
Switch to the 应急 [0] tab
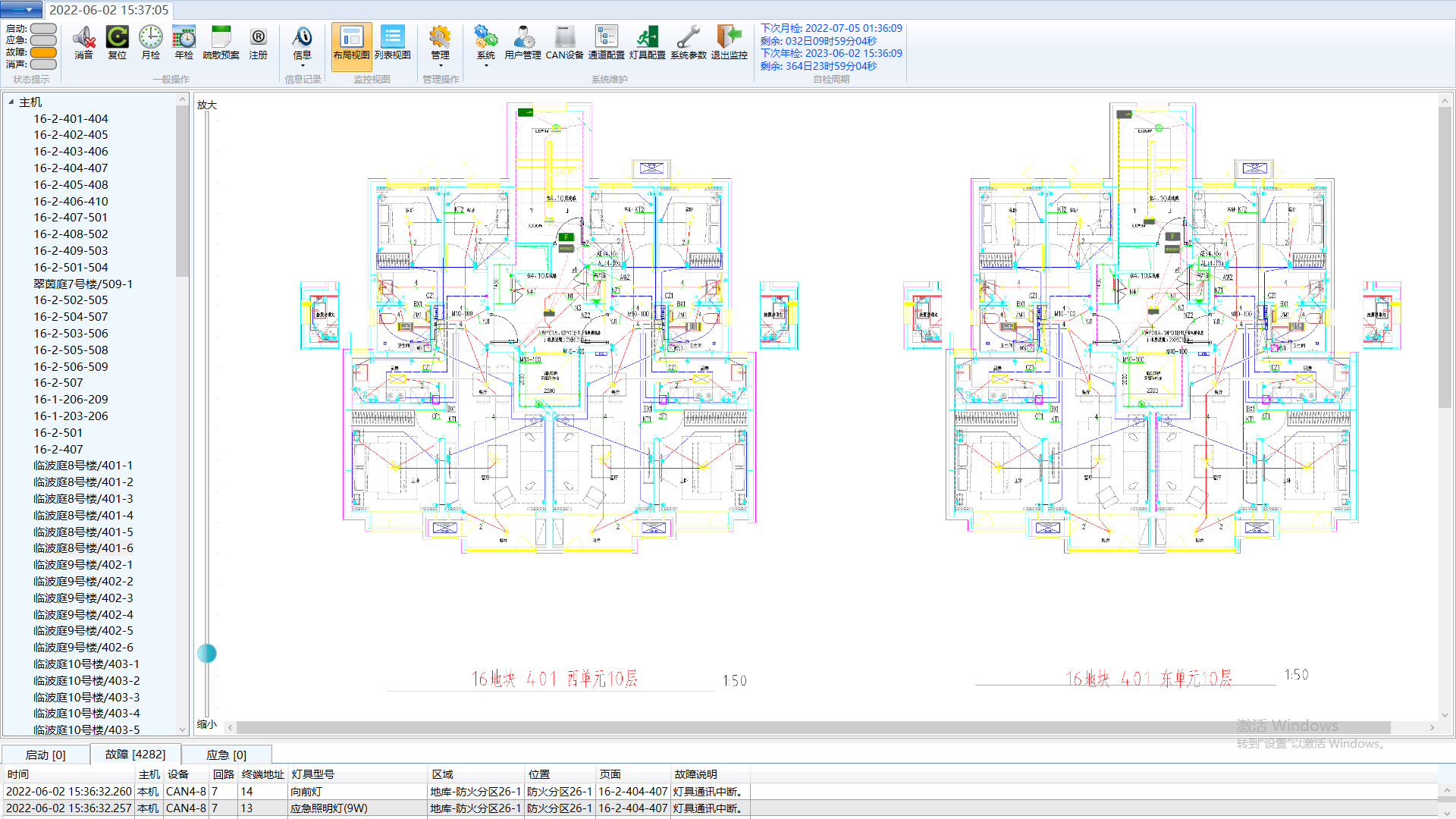click(226, 755)
